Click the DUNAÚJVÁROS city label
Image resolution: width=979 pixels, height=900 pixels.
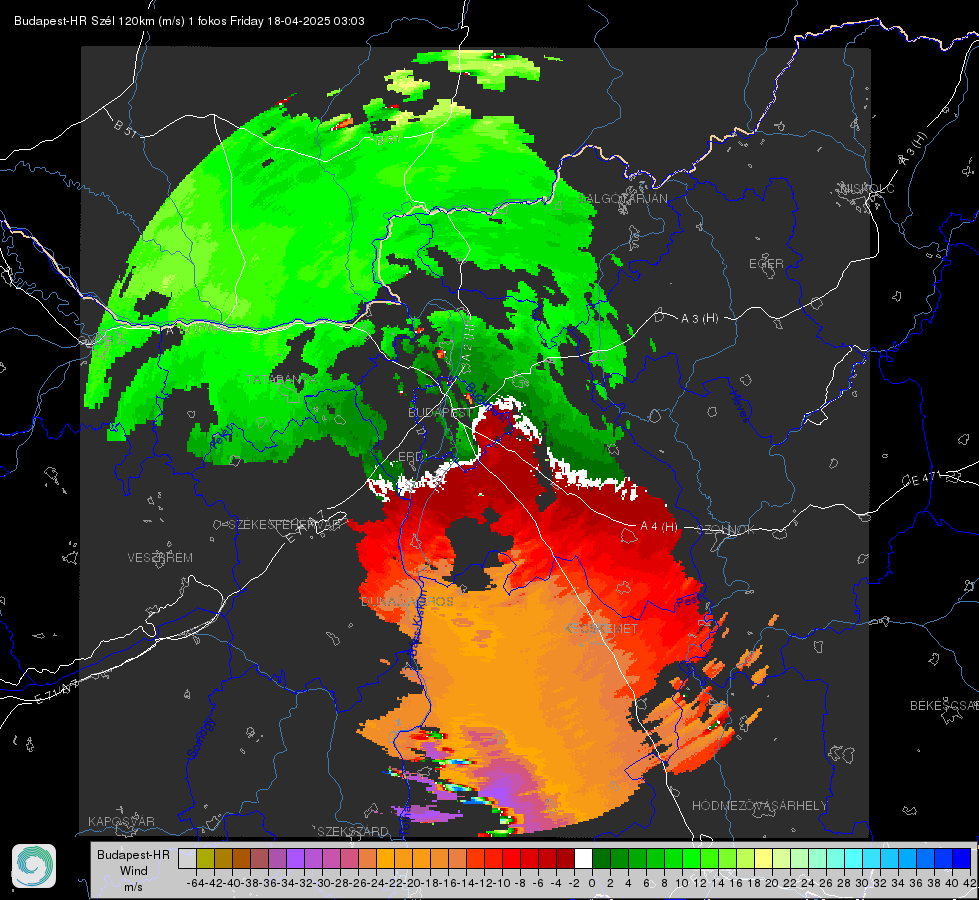pos(407,601)
